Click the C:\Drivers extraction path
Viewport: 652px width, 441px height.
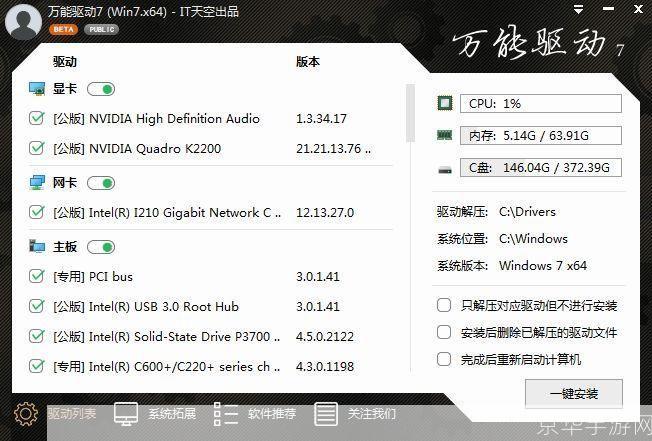527,212
